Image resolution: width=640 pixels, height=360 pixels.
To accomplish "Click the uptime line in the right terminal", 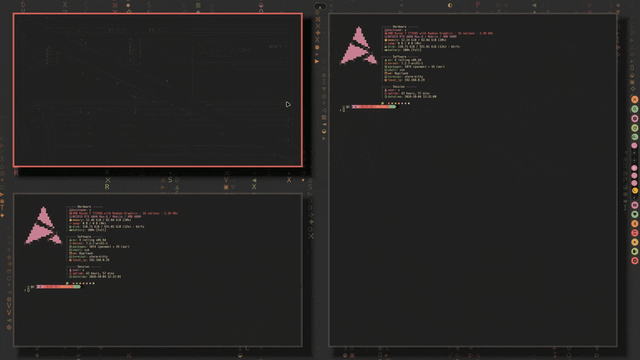I will 407,93.
